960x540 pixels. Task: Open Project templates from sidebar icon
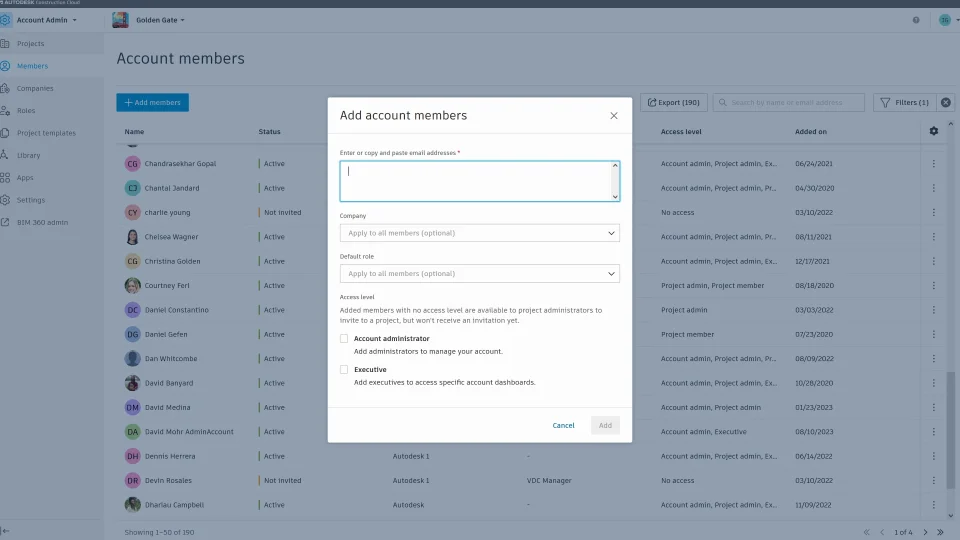(6, 133)
